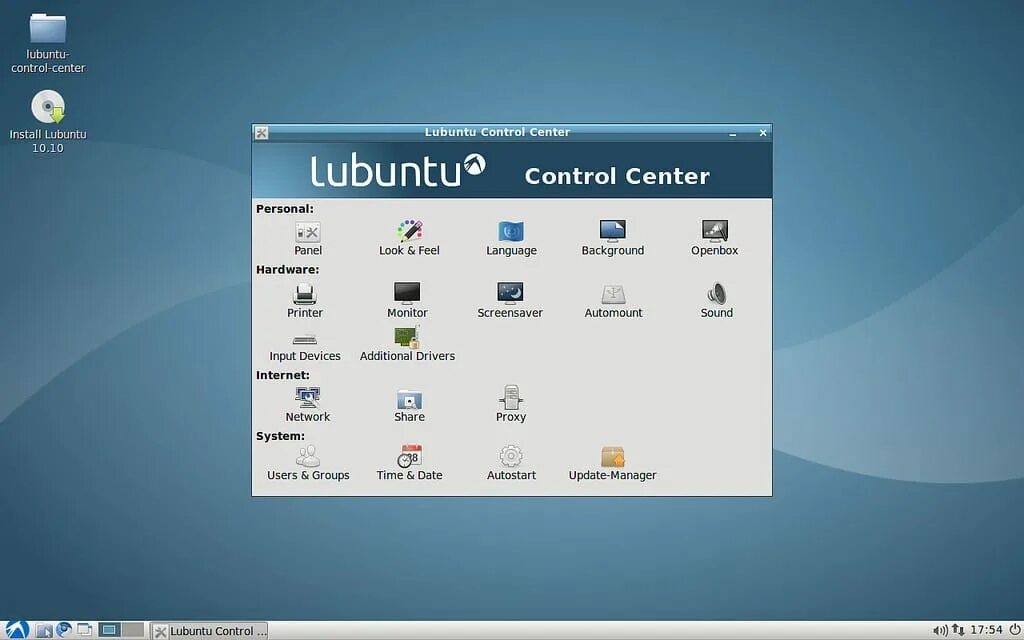Image resolution: width=1024 pixels, height=640 pixels.
Task: Switch to the second workspace in pager
Action: [133, 630]
